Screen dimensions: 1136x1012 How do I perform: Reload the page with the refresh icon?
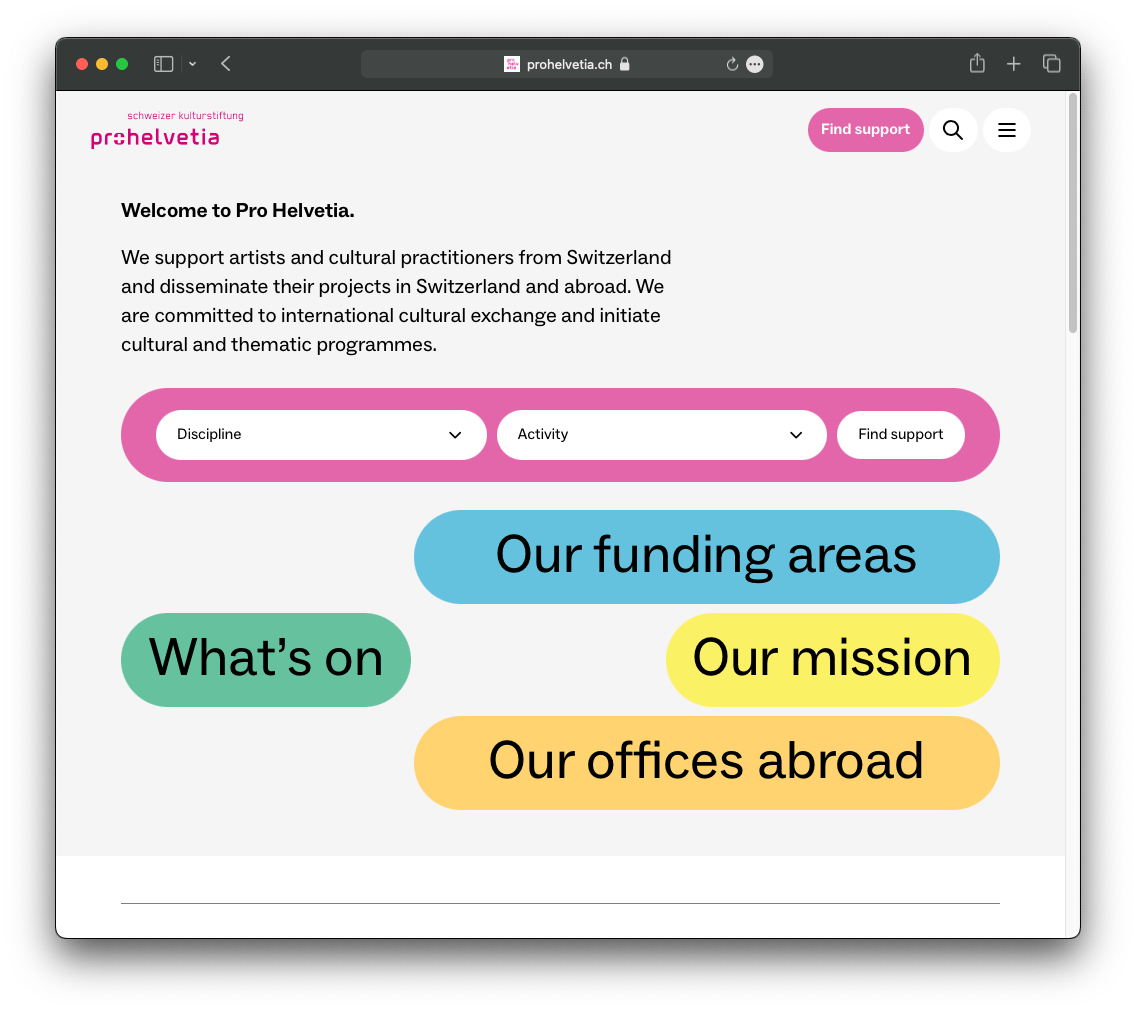732,64
